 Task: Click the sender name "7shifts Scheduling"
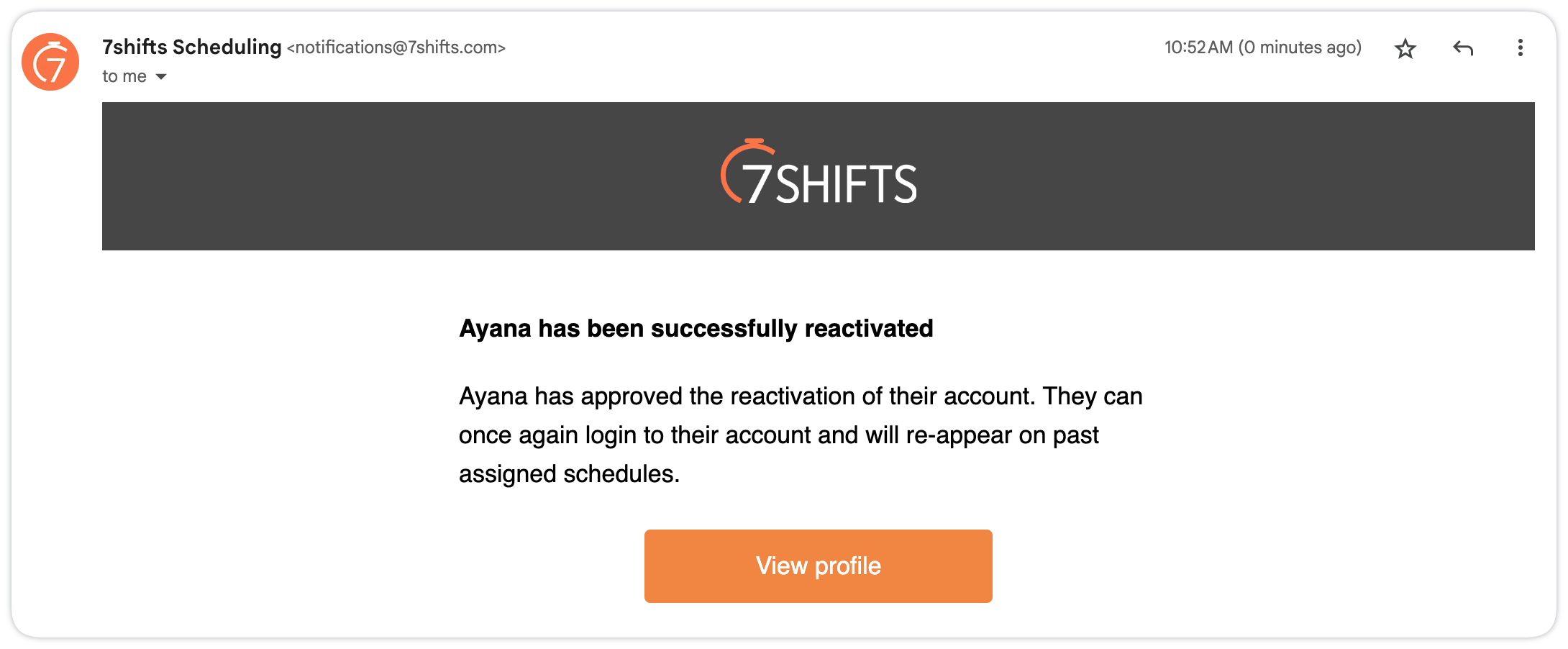pos(191,47)
